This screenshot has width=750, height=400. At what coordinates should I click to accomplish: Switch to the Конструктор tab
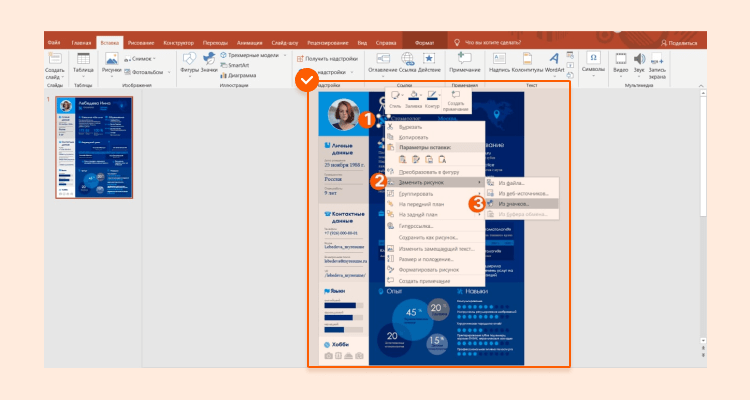tap(178, 43)
